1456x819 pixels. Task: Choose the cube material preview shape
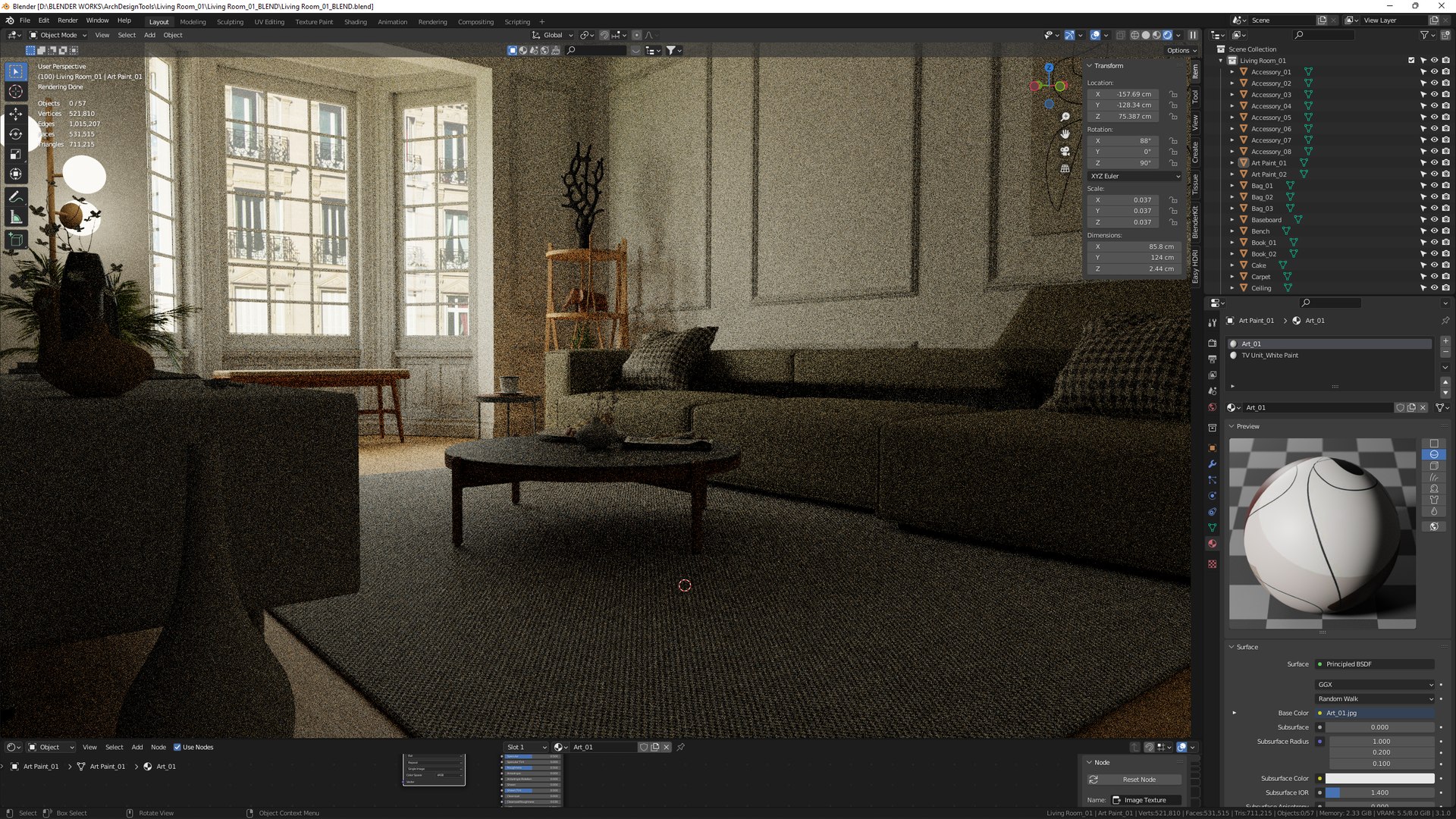pyautogui.click(x=1434, y=466)
